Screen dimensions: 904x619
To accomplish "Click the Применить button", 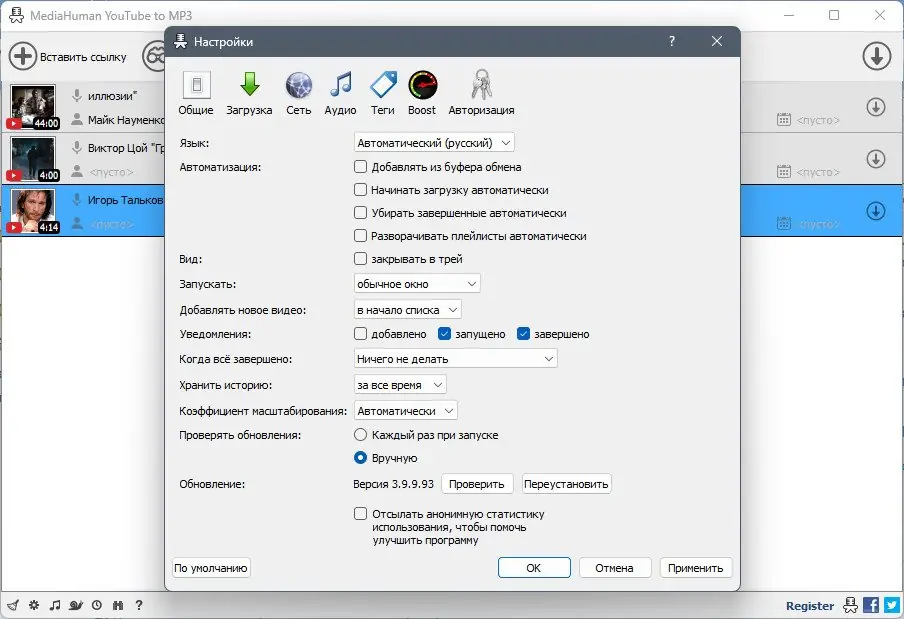I will point(695,568).
